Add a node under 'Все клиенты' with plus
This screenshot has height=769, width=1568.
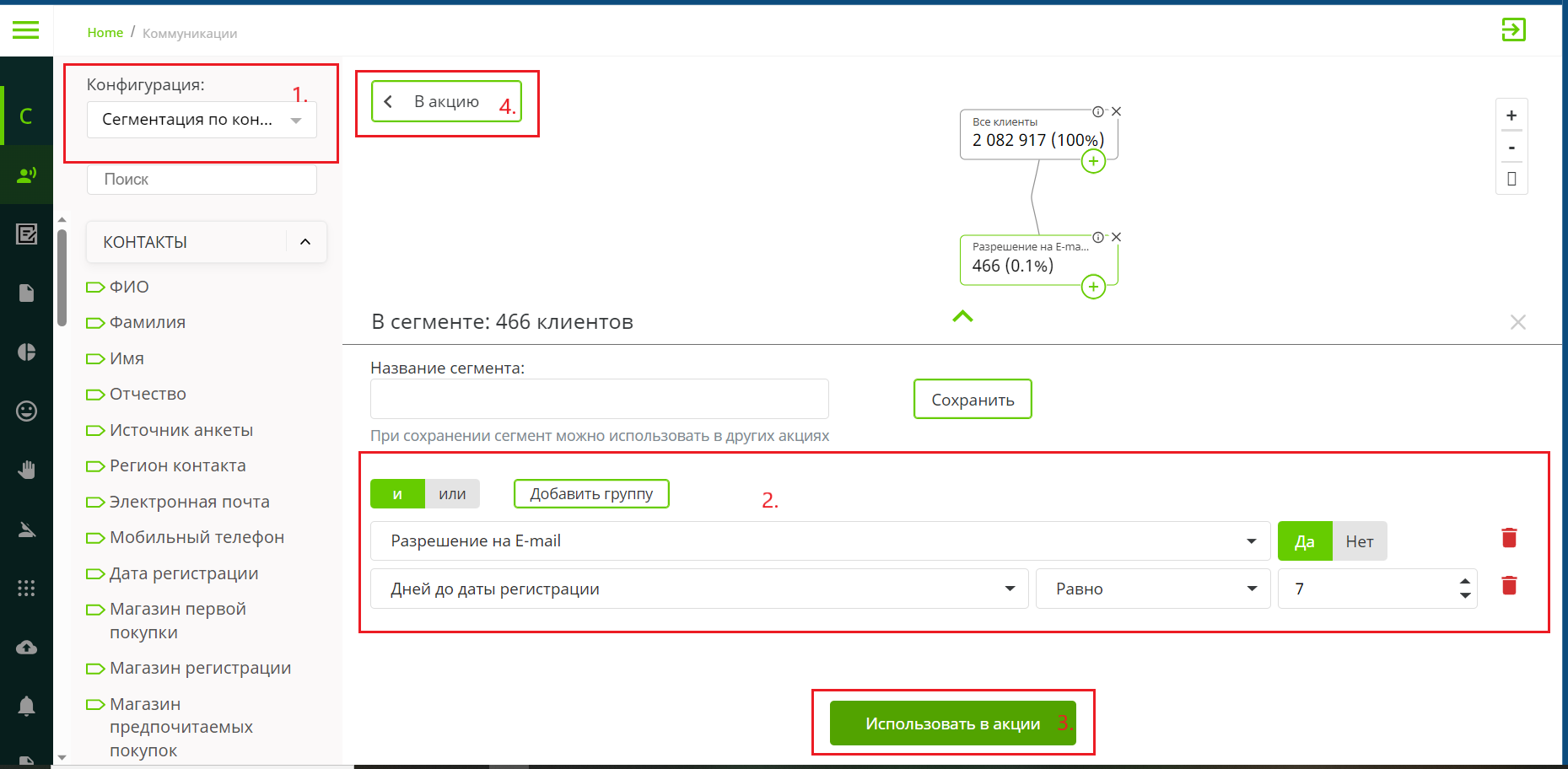point(1093,161)
